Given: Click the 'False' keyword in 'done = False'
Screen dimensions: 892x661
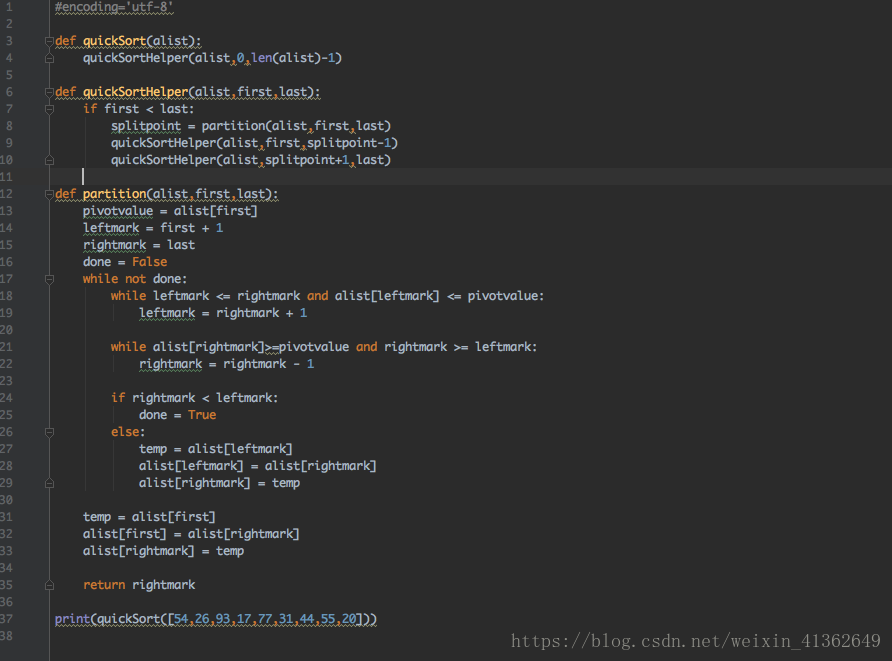Looking at the screenshot, I should [x=150, y=262].
